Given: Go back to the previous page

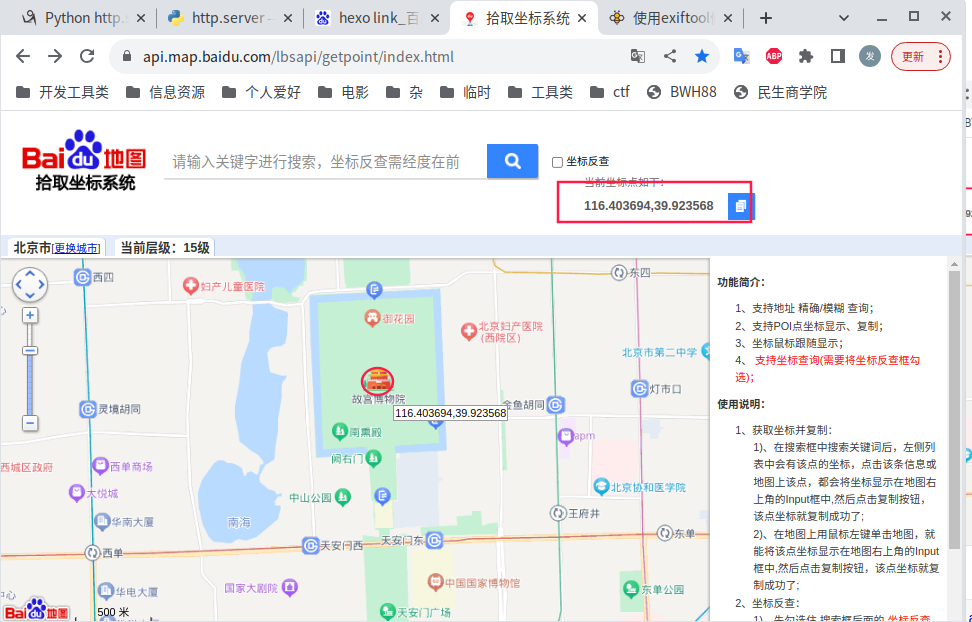Looking at the screenshot, I should 23,56.
